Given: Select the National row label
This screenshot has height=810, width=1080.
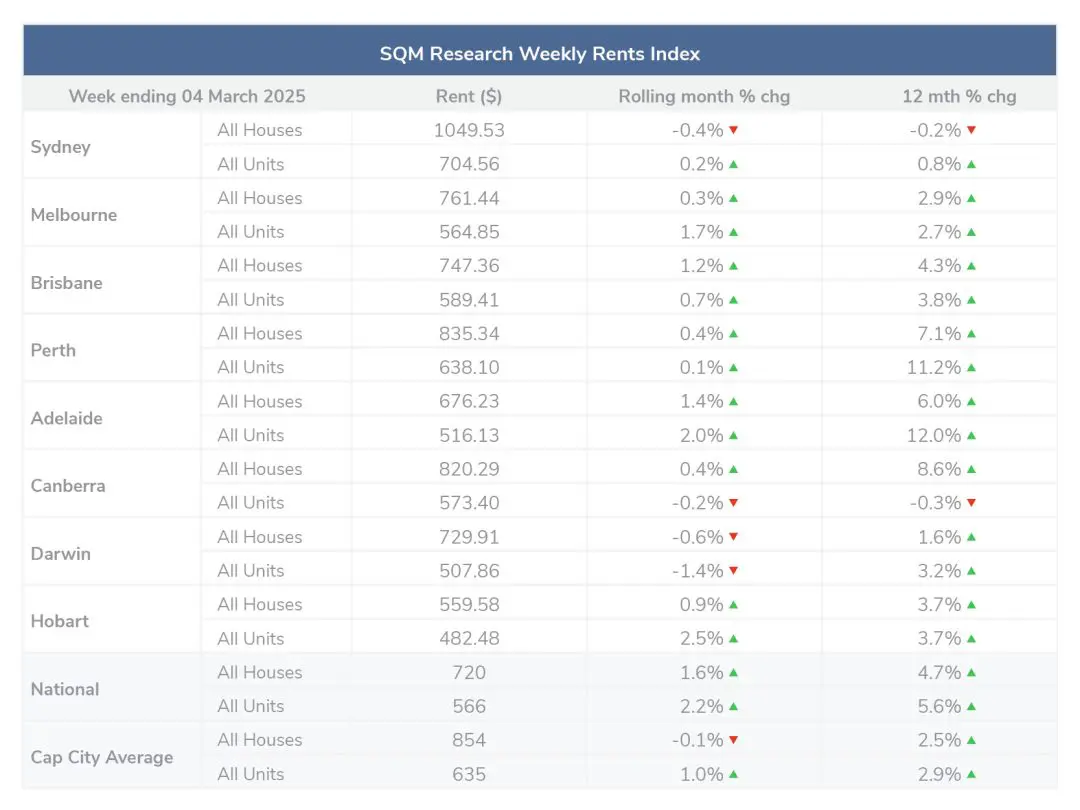Looking at the screenshot, I should (65, 689).
